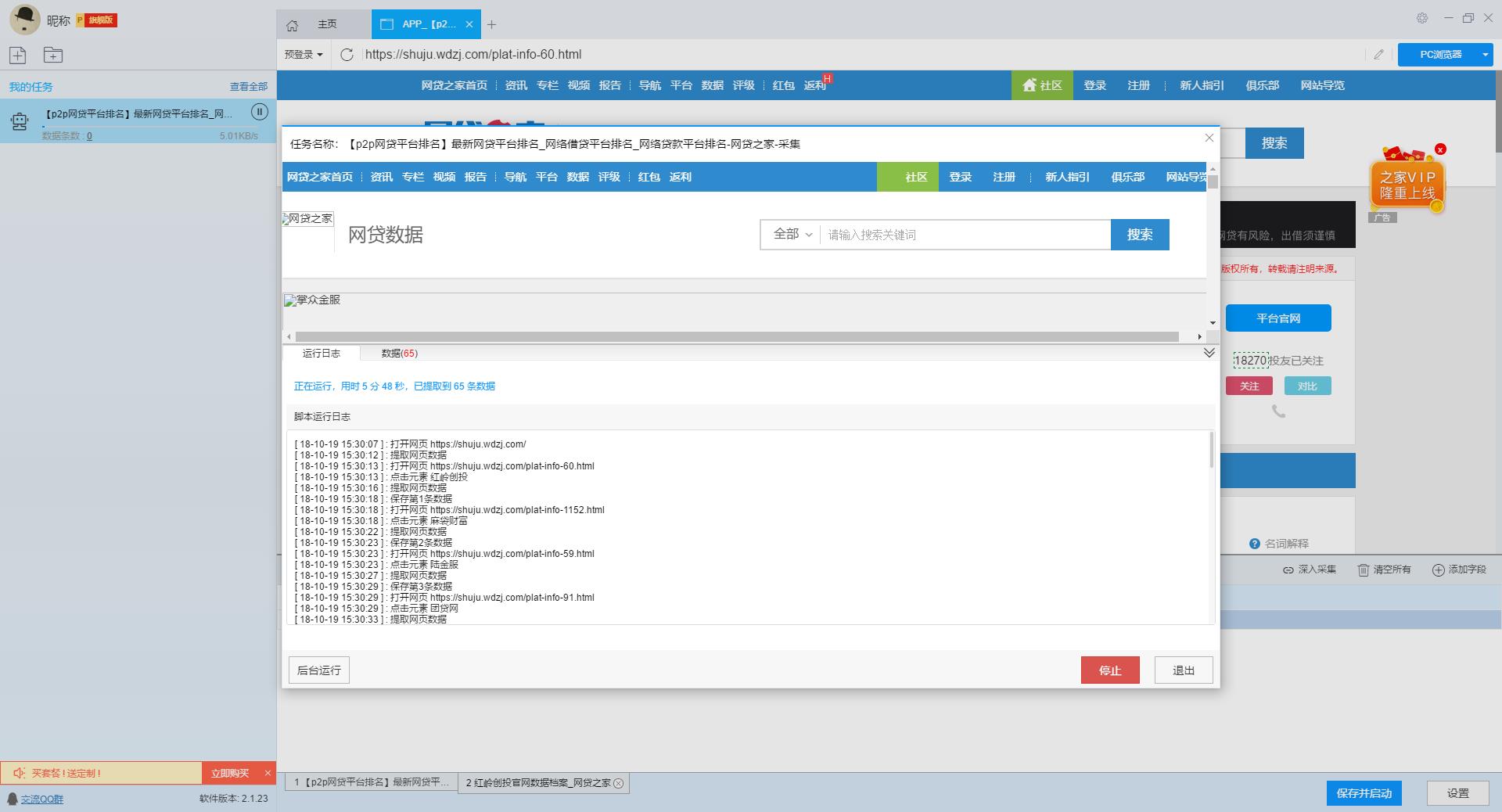Click the 退出 button
The image size is (1502, 812).
click(1184, 670)
